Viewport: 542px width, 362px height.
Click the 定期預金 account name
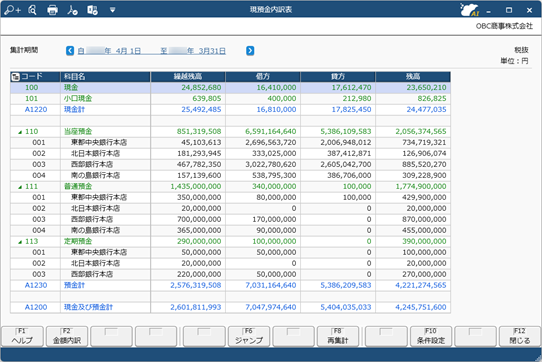[x=78, y=241]
